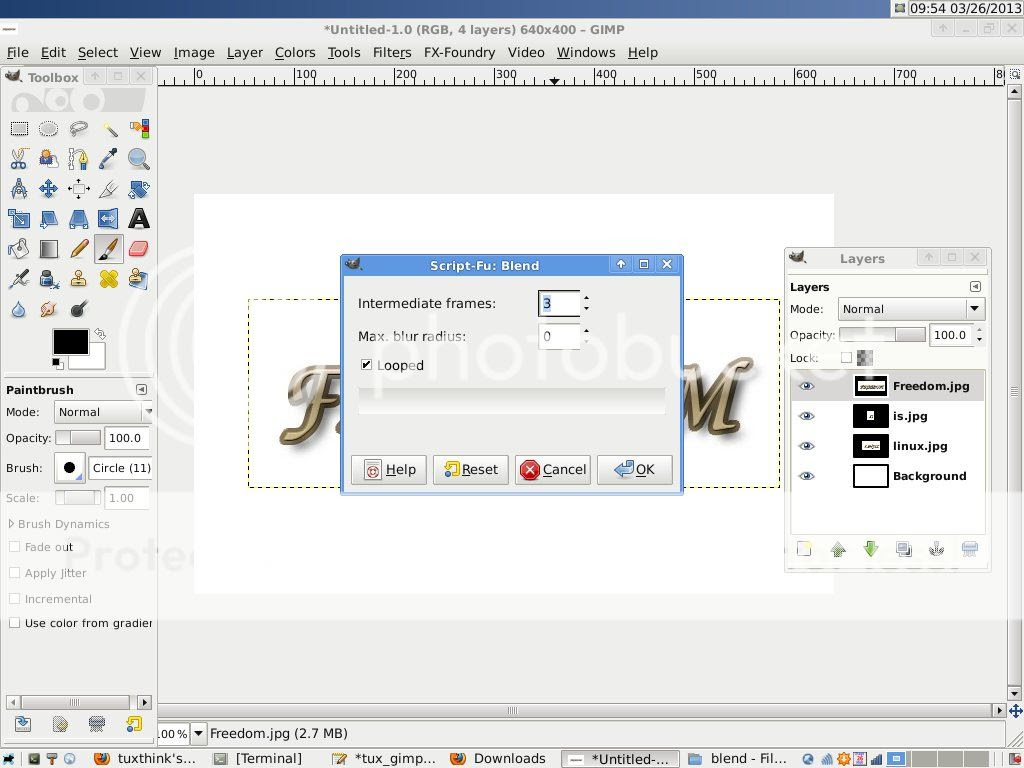
Task: Cancel the Script-Fu Blend dialog
Action: pos(552,470)
